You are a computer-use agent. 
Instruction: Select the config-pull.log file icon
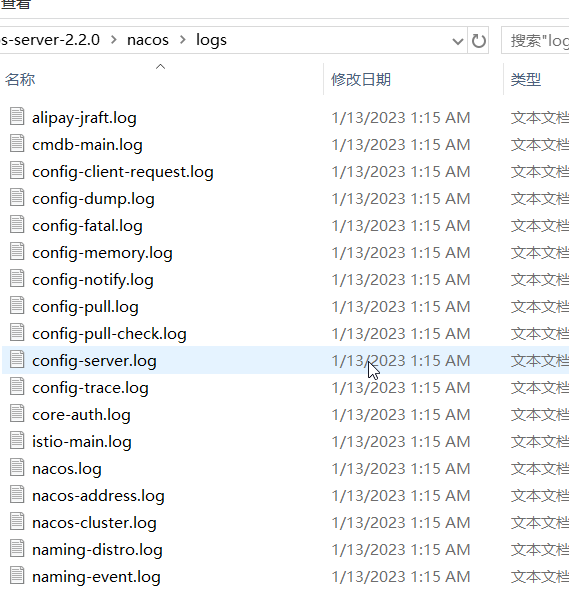tap(17, 305)
